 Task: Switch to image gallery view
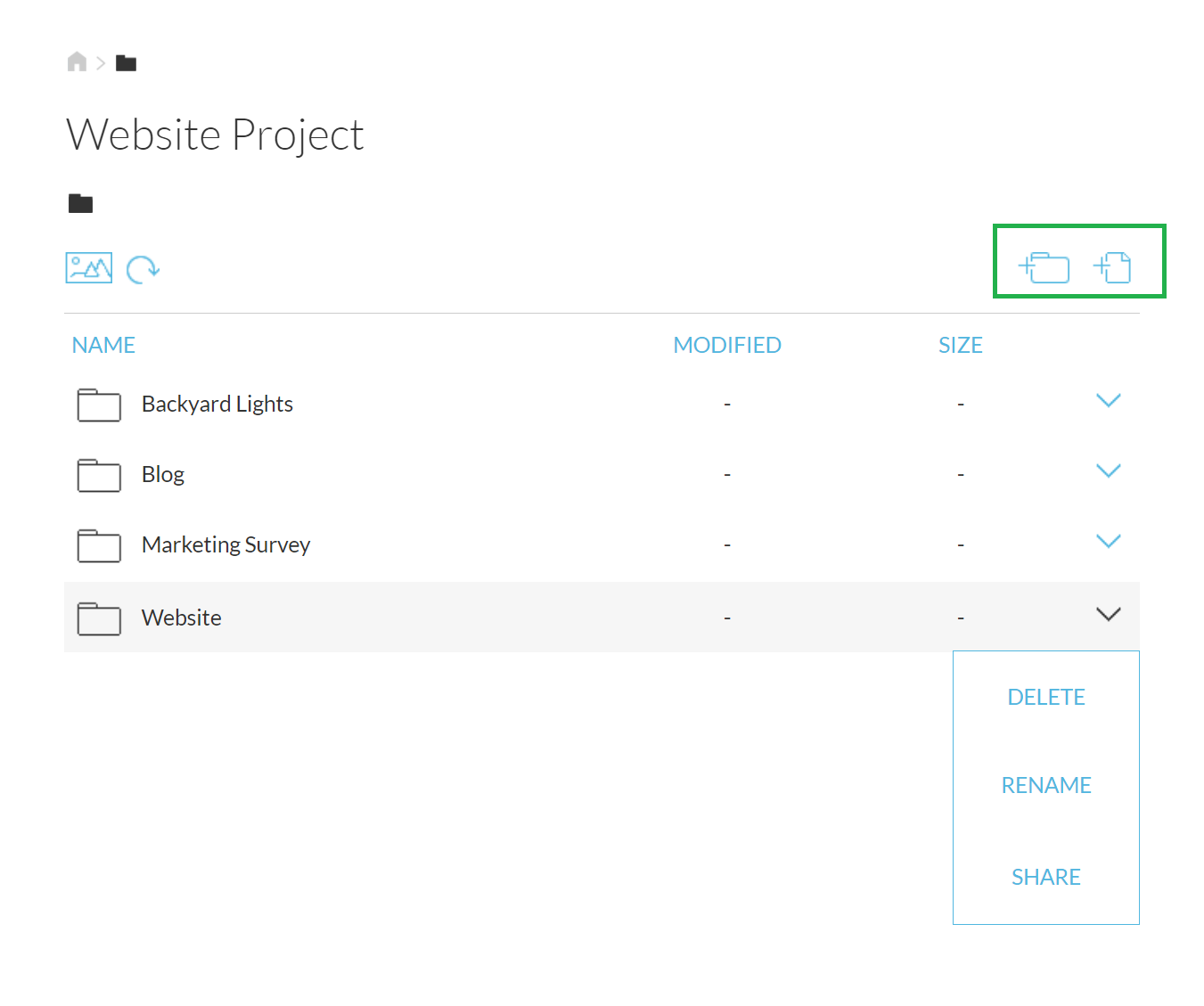pos(89,267)
